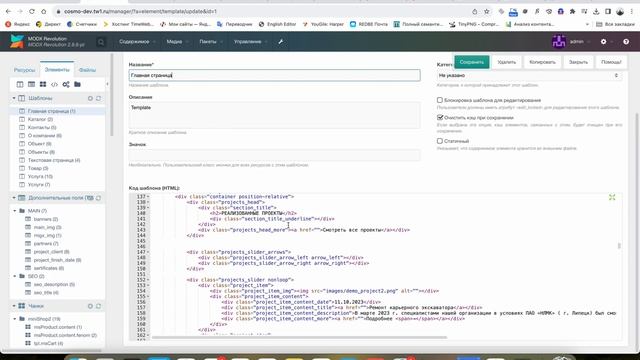Switch to the Файлы tab

click(x=87, y=70)
